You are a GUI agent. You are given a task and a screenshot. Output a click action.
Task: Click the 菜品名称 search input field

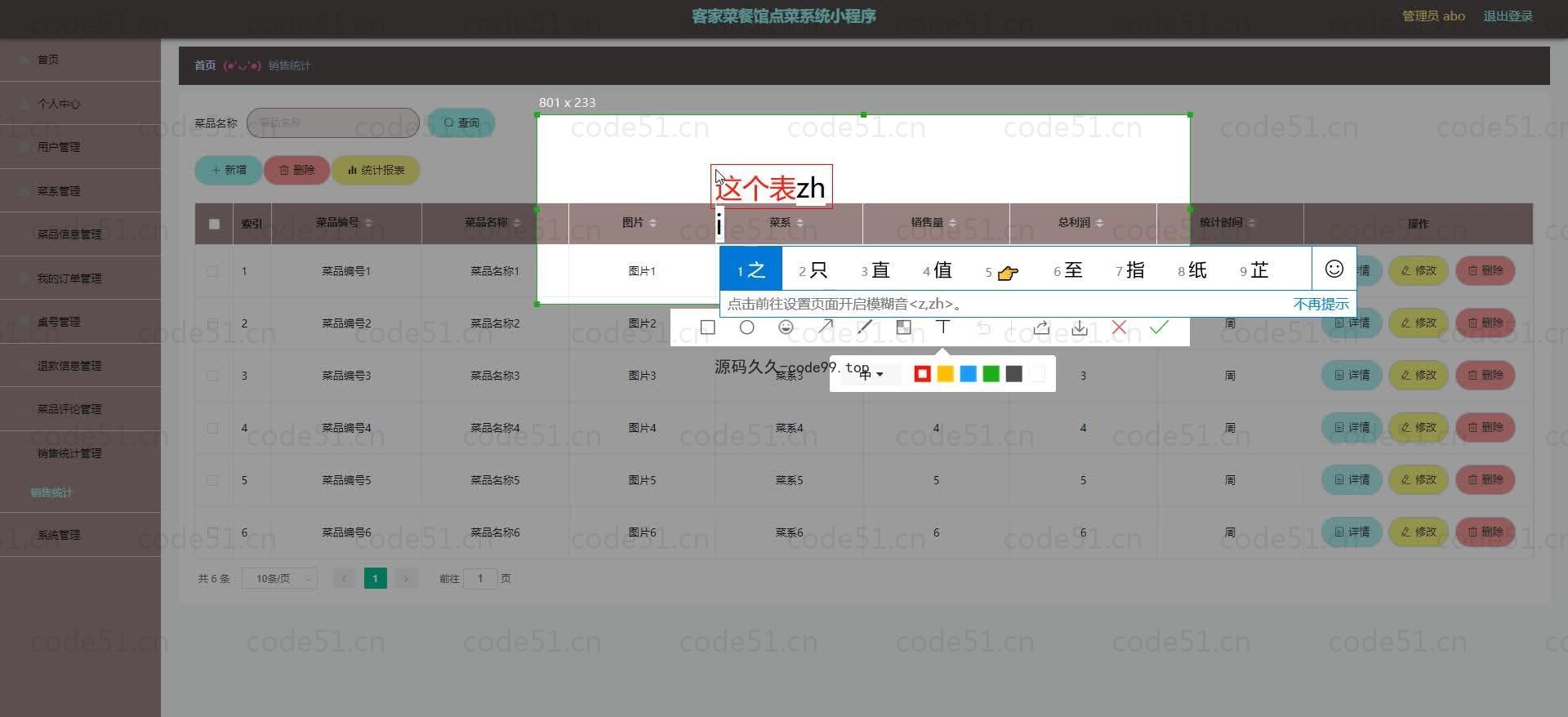pos(333,122)
